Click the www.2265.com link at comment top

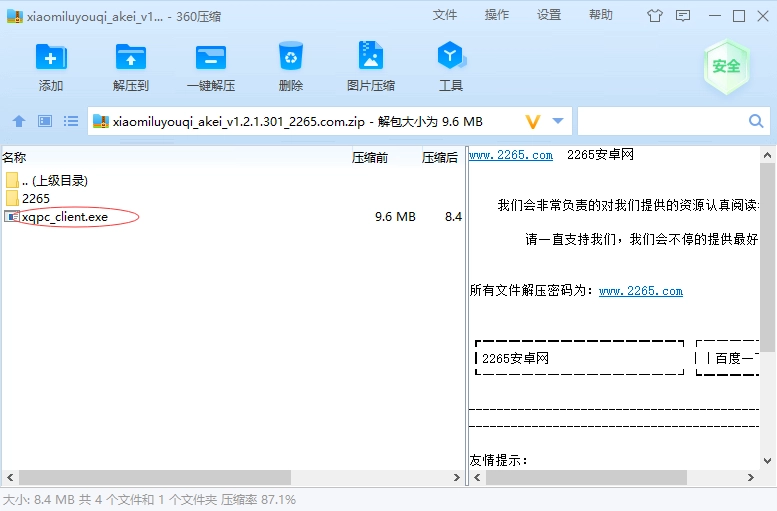tap(510, 155)
